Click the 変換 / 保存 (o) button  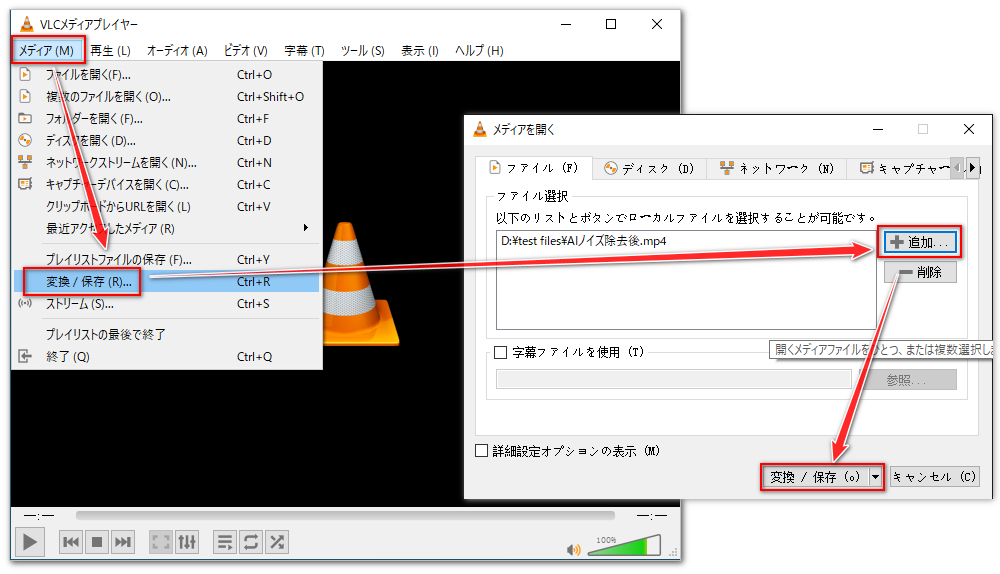click(816, 477)
